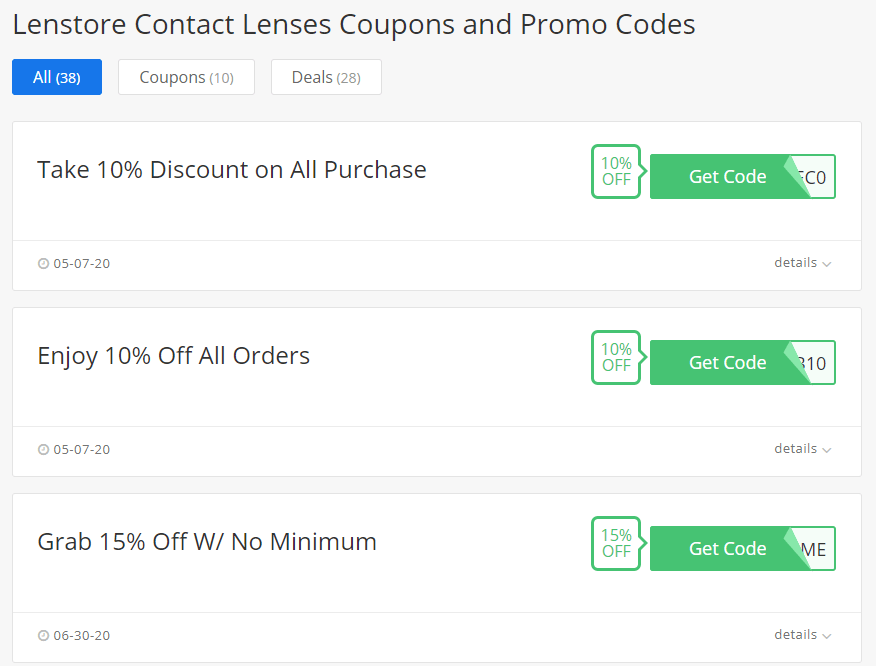Open Take 10% Discount on All Purchase title
Viewport: 876px width, 666px height.
coord(232,170)
